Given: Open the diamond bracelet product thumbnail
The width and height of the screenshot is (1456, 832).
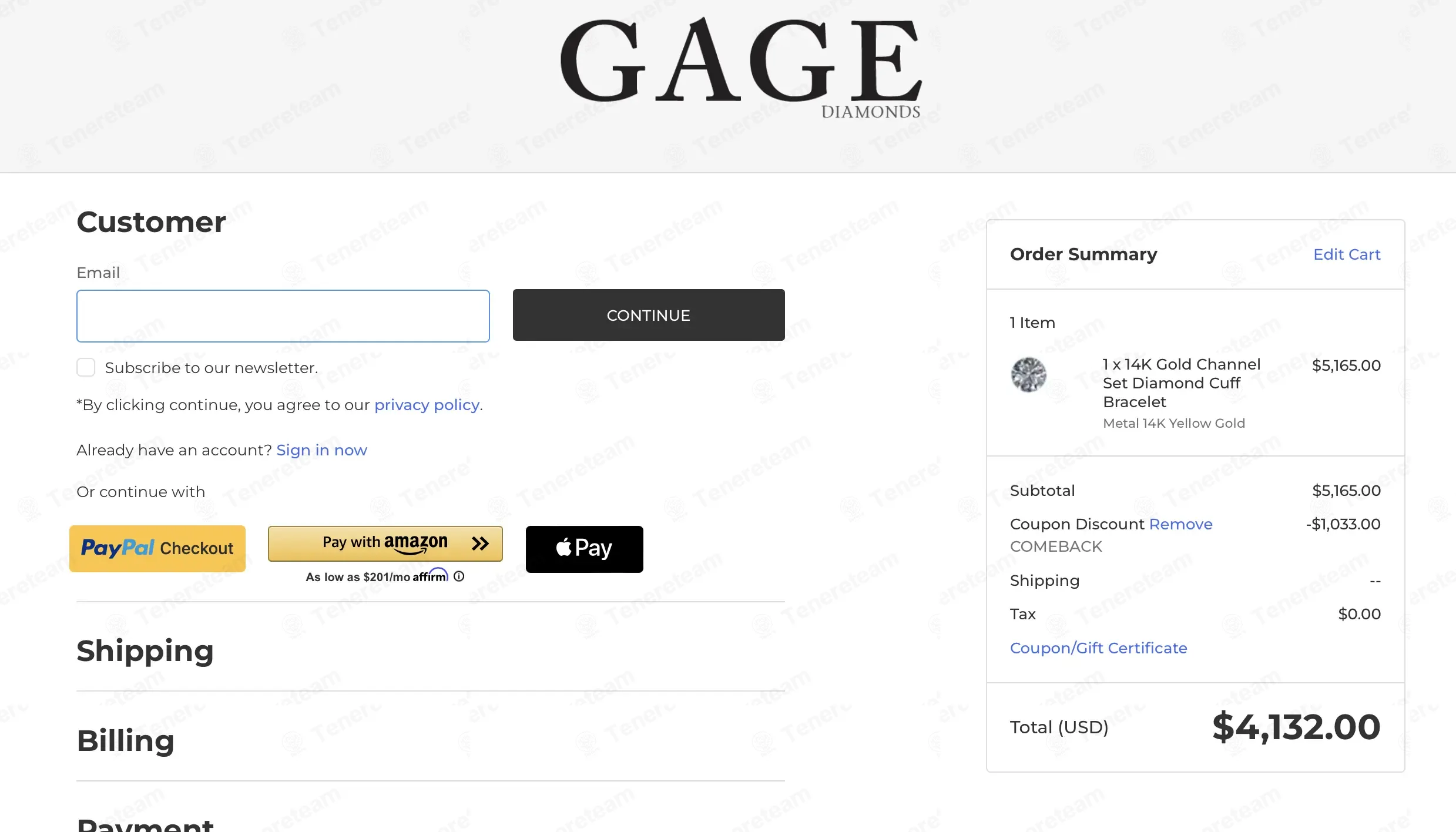Looking at the screenshot, I should (1028, 374).
